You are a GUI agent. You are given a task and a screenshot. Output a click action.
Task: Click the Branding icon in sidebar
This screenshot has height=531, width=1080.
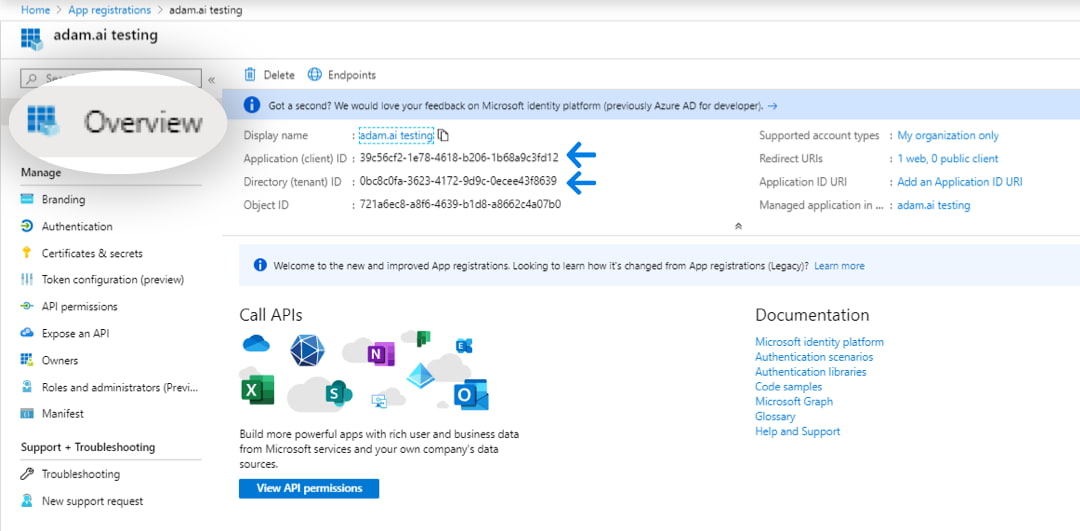click(x=28, y=200)
